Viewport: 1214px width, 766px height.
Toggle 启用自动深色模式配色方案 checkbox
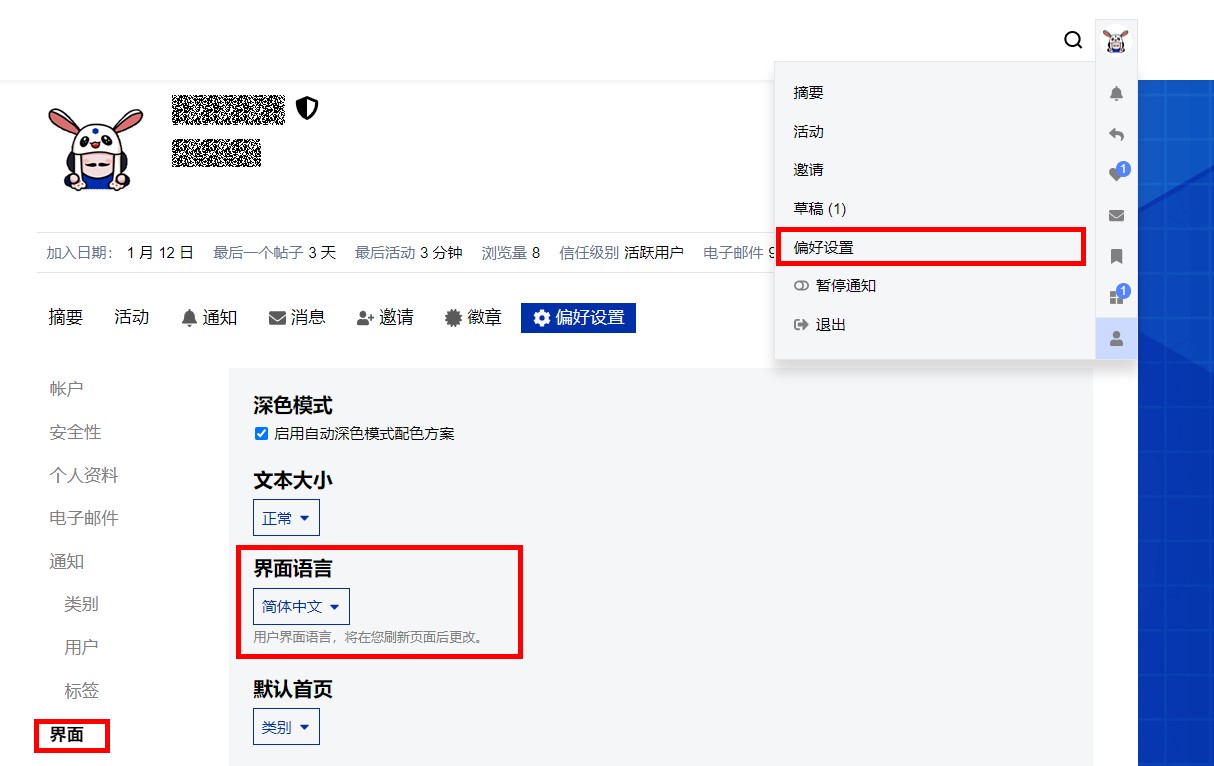click(261, 434)
